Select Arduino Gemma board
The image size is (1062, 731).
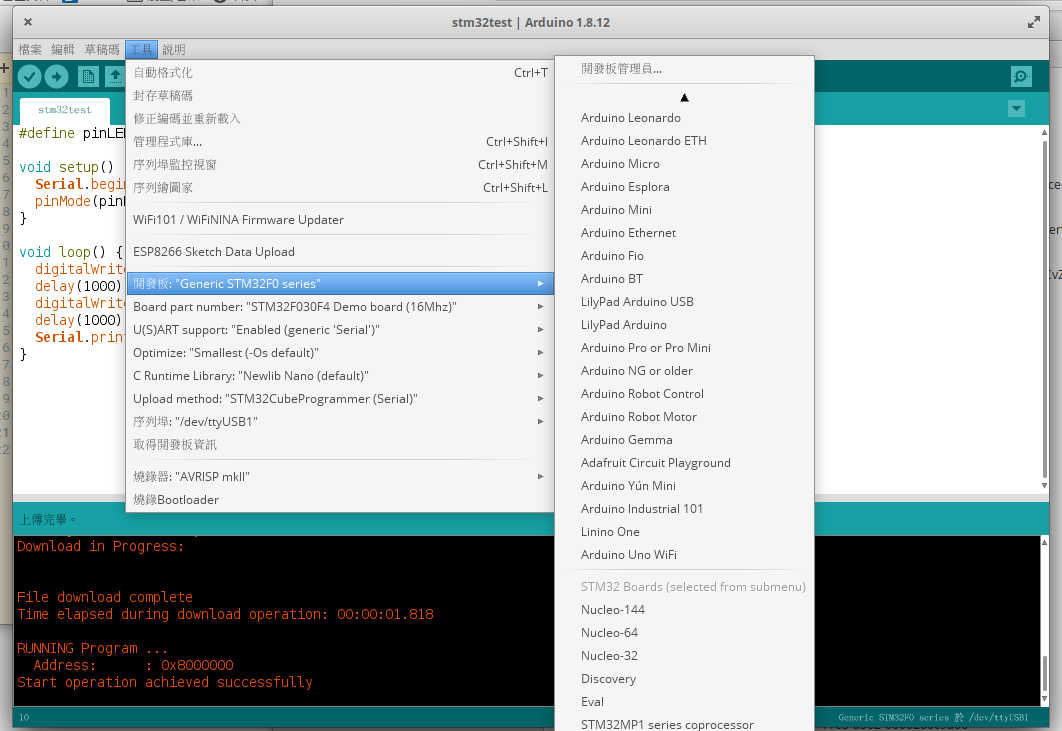pyautogui.click(x=684, y=440)
